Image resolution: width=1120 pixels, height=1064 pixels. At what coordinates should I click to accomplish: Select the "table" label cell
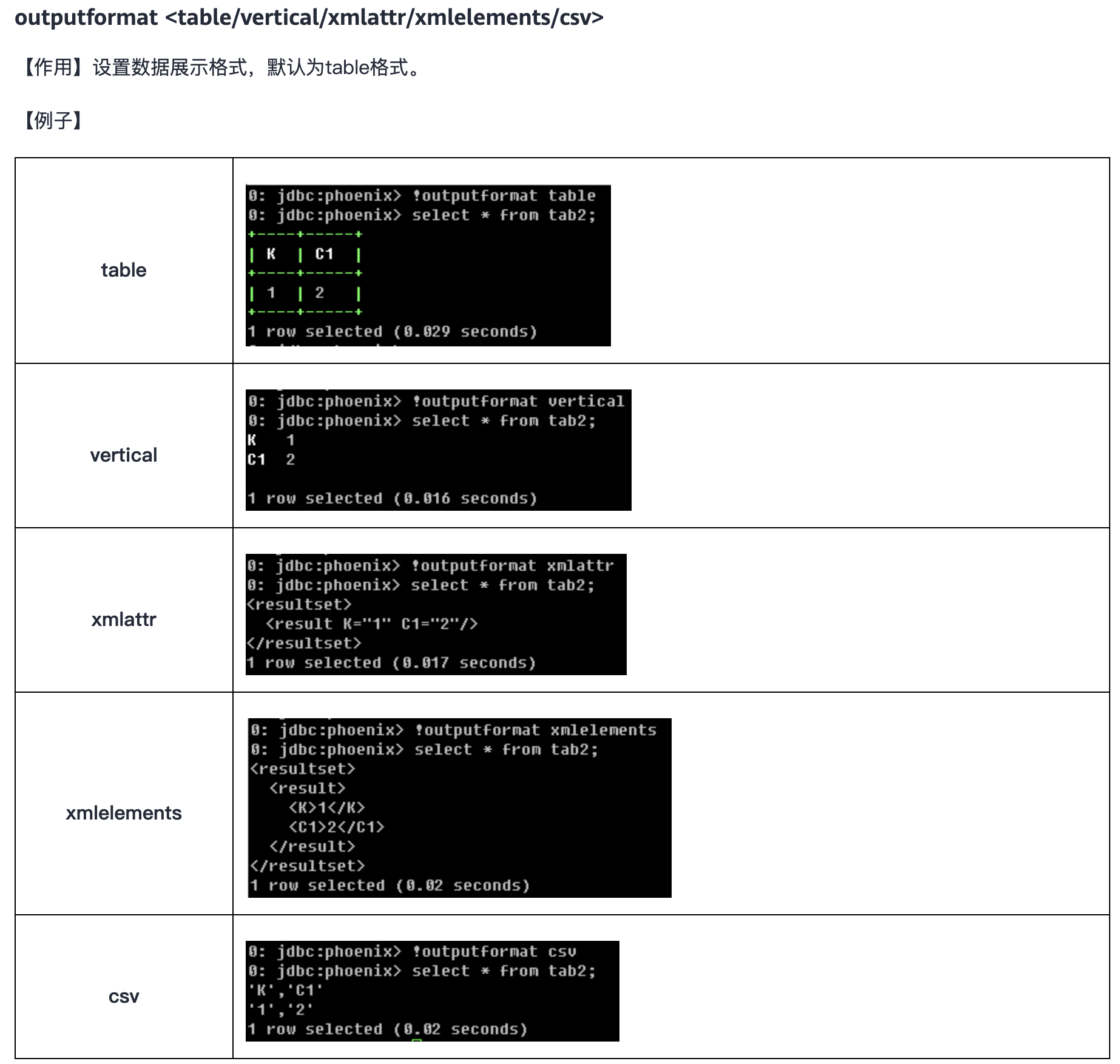tap(124, 270)
